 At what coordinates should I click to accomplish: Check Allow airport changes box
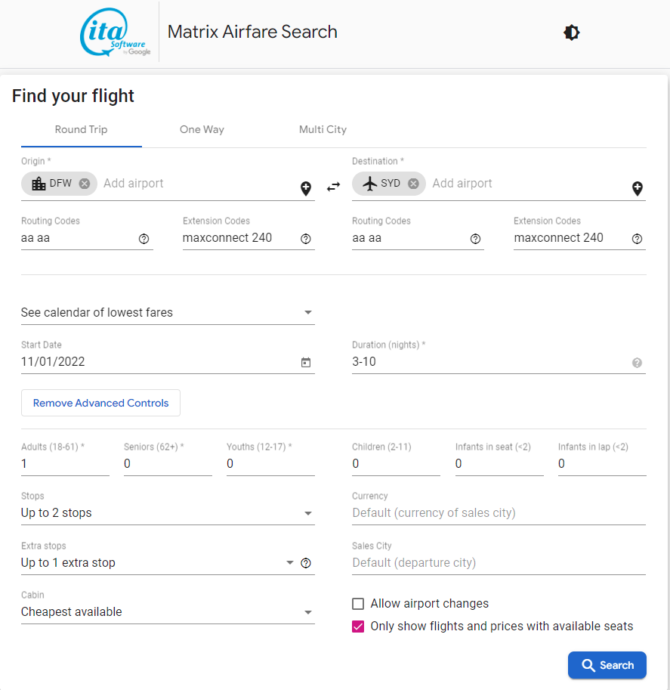[358, 604]
